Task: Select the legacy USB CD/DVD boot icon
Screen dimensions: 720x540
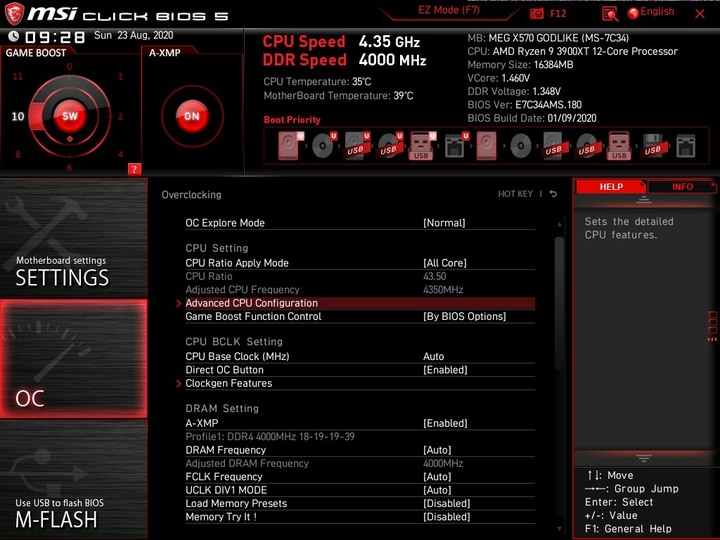Action: (x=586, y=146)
